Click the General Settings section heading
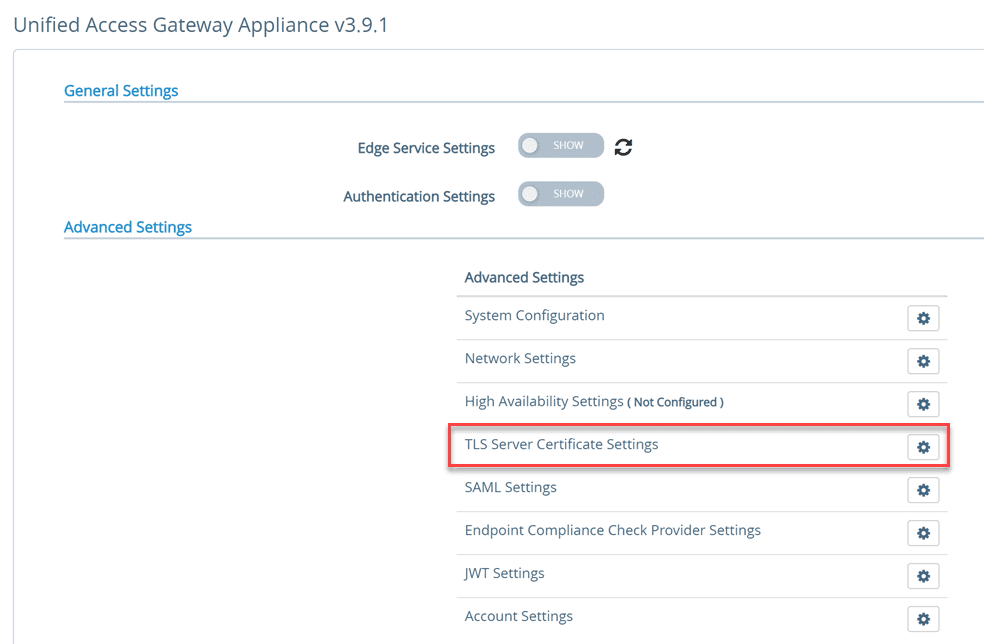984x644 pixels. click(121, 91)
